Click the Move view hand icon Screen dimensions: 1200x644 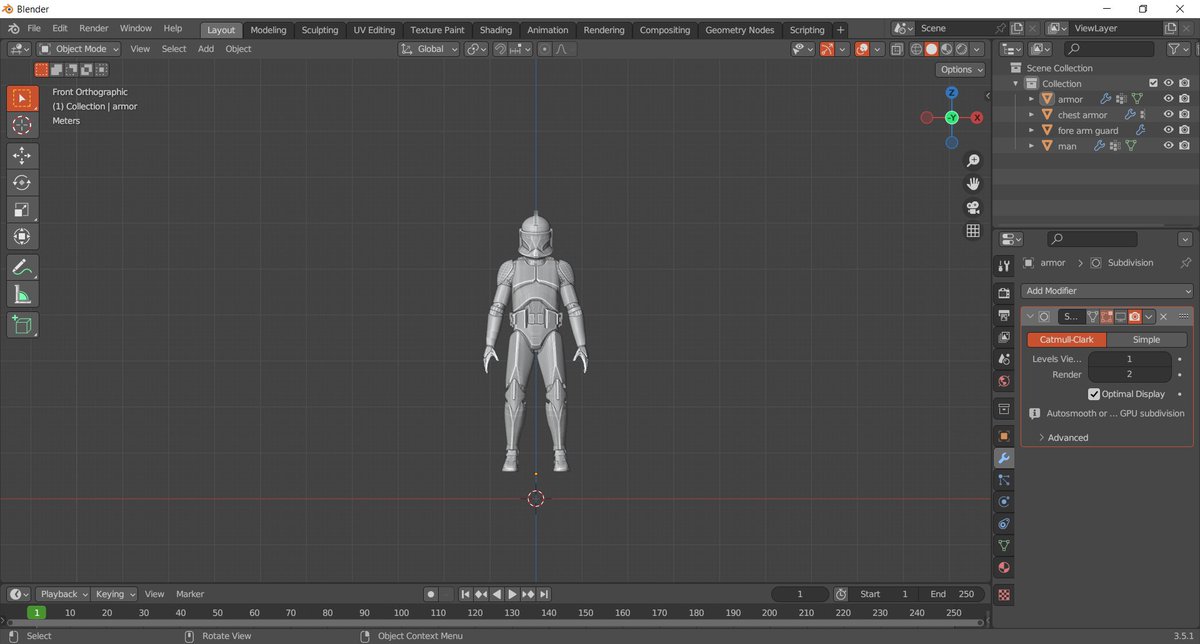tap(973, 184)
